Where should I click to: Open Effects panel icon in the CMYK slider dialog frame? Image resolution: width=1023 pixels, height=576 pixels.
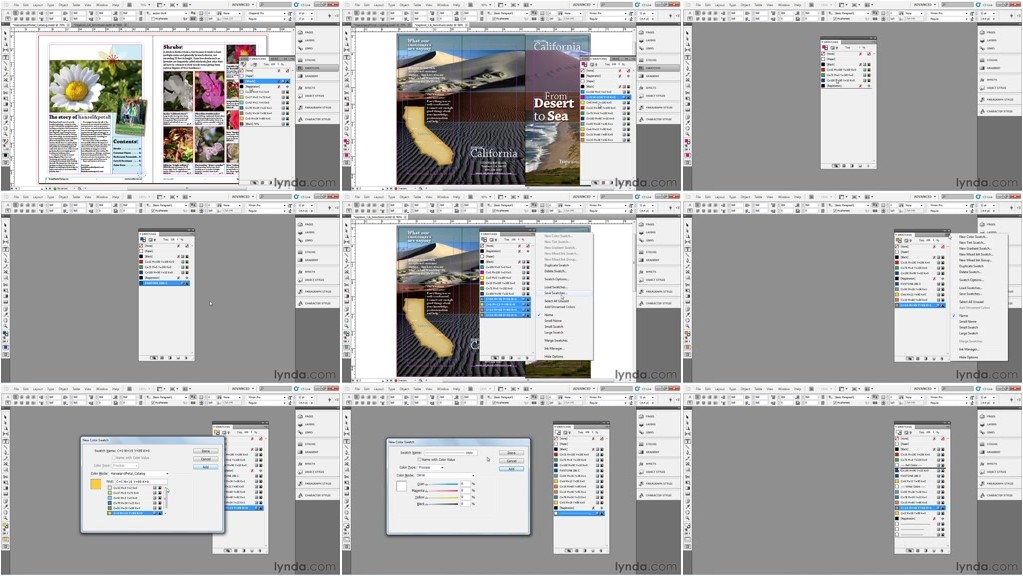click(642, 464)
